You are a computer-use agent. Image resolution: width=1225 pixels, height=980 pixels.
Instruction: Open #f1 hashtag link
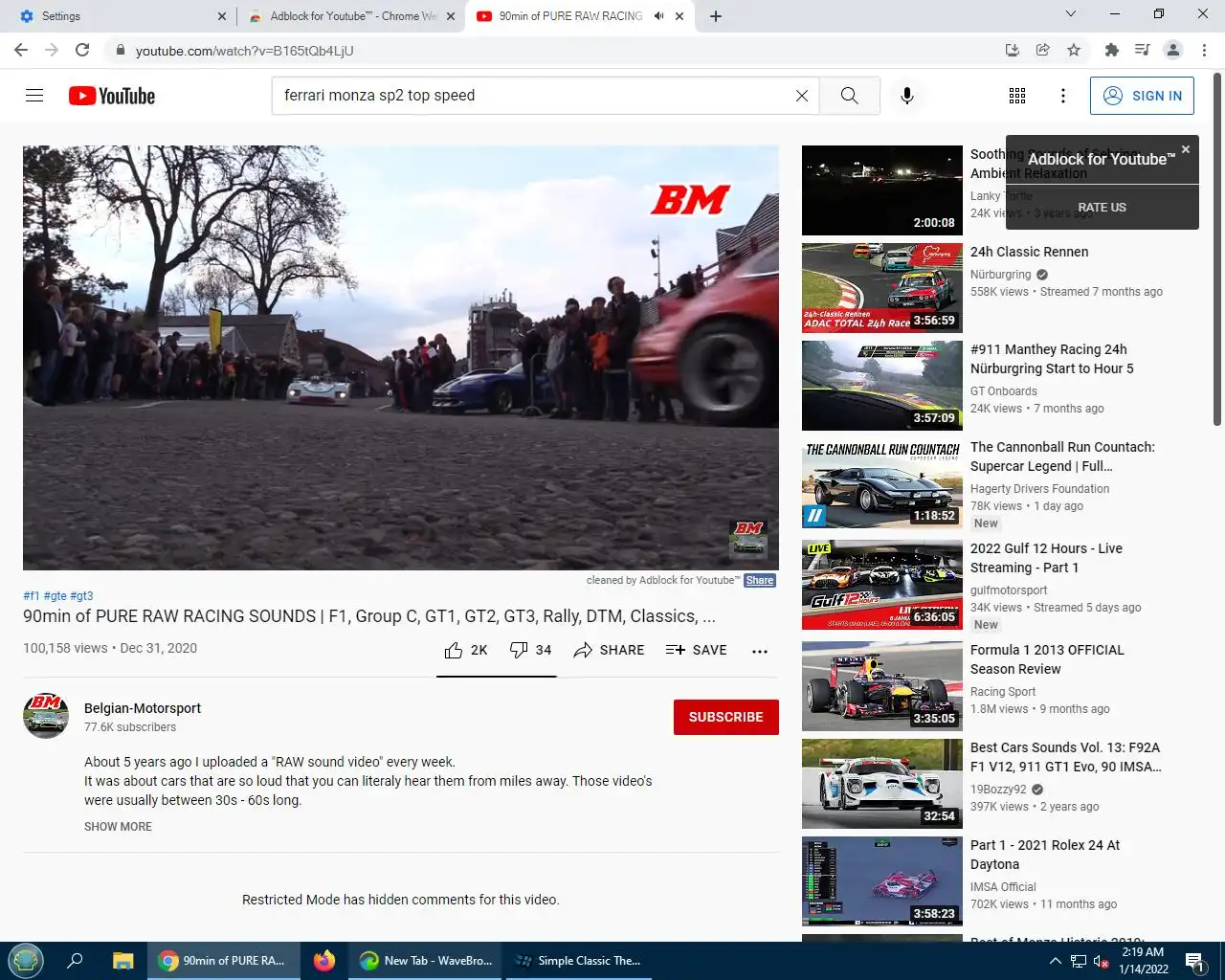[32, 595]
